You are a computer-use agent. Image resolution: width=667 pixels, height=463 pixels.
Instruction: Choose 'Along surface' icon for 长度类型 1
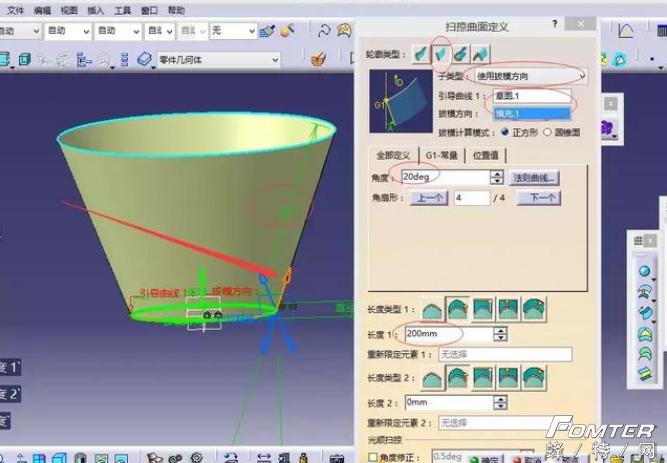point(534,309)
